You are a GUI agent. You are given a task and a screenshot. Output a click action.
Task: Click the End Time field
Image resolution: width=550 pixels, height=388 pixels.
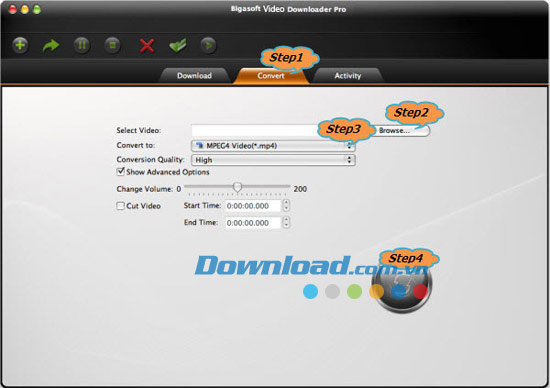point(253,223)
